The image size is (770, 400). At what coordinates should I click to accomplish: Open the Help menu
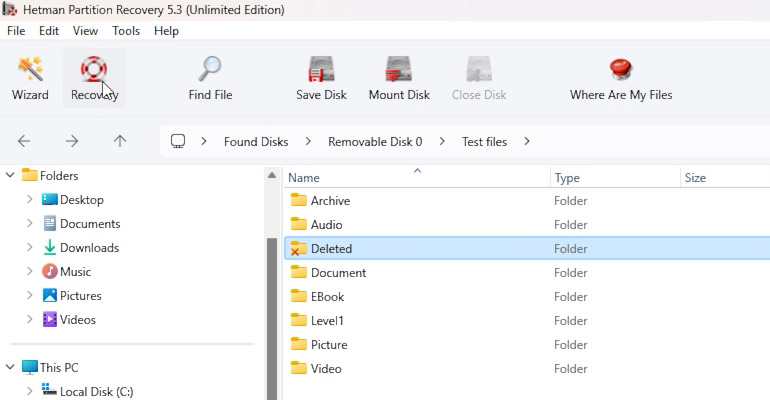(166, 31)
